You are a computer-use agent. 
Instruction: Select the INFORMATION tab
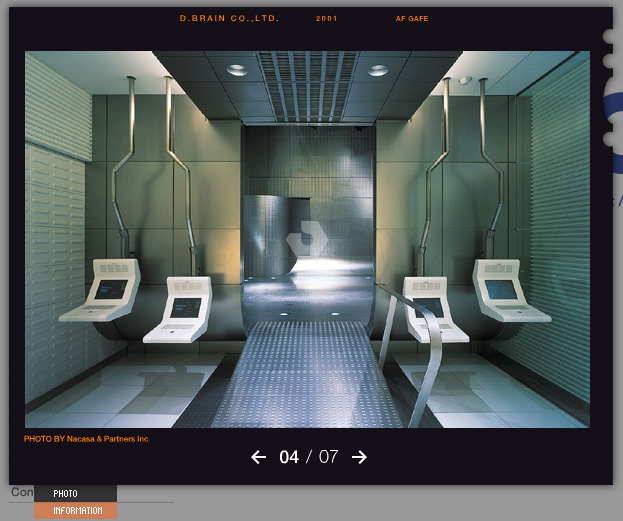click(75, 511)
